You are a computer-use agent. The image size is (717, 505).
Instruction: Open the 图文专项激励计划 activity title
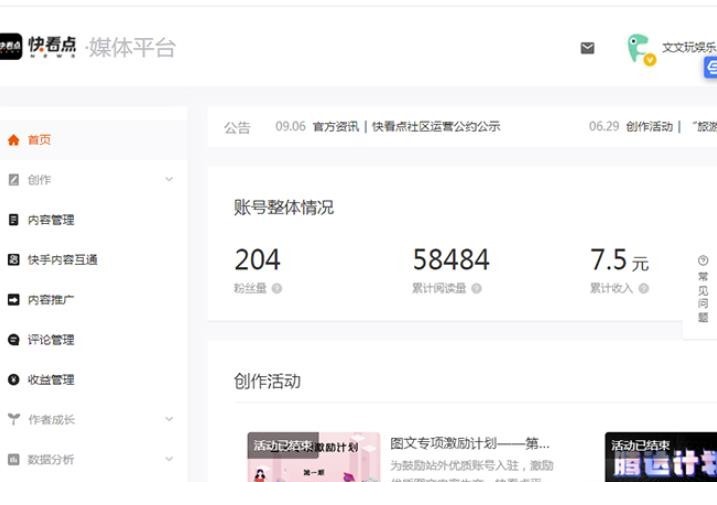[x=470, y=443]
